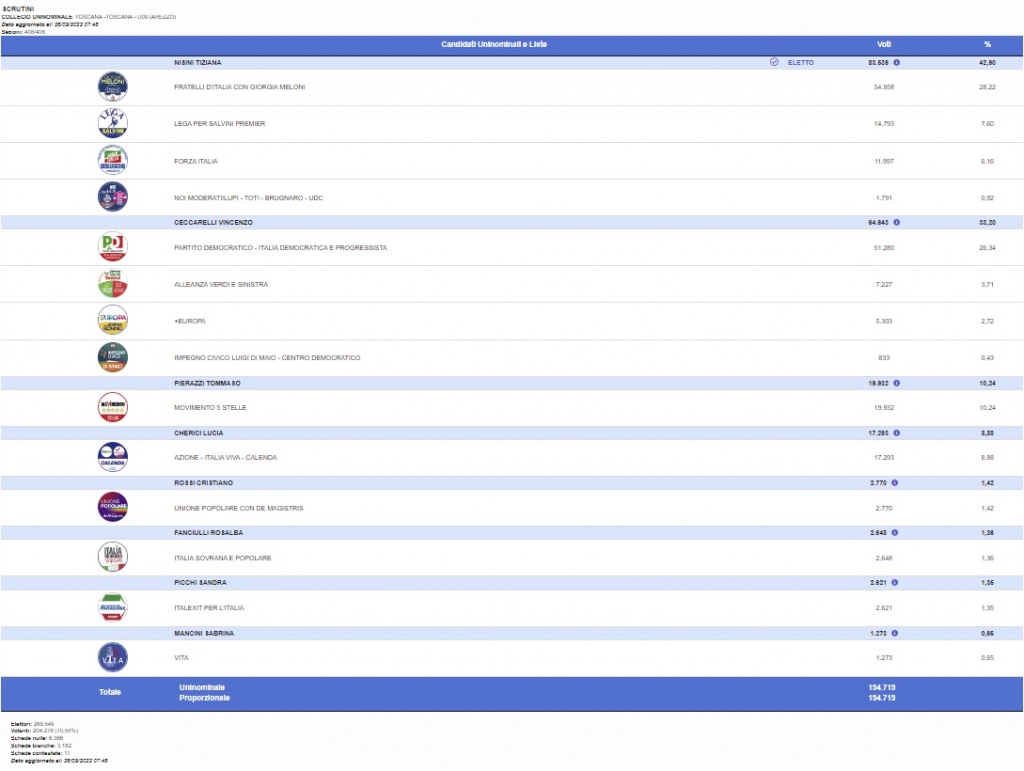1024x771 pixels.
Task: Click info icon next to Pierazzi Tommaso's votes
Action: click(896, 383)
